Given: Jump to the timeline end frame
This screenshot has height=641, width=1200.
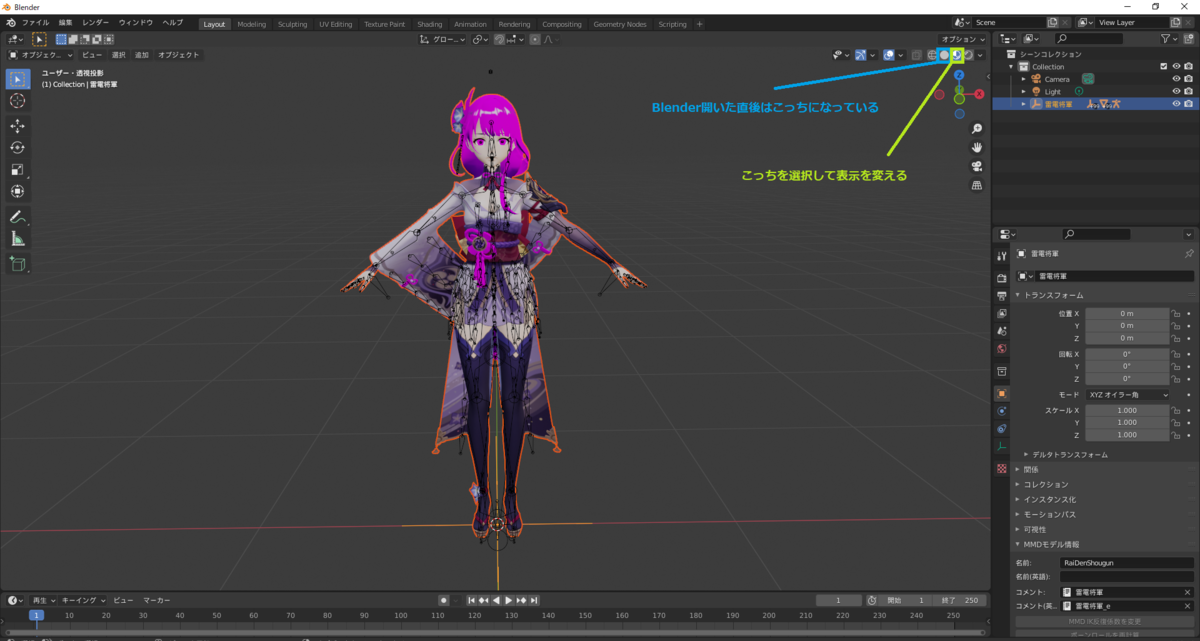Looking at the screenshot, I should [535, 600].
